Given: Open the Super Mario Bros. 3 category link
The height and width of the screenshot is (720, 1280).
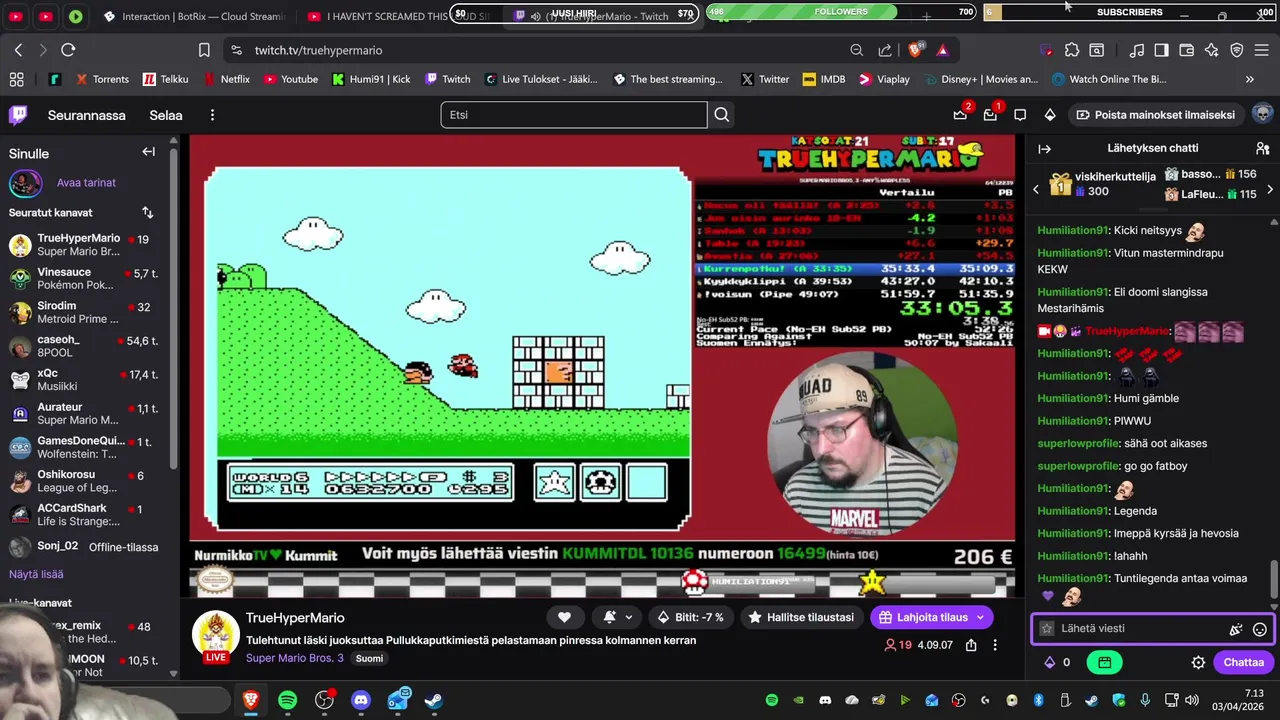Looking at the screenshot, I should [x=294, y=658].
